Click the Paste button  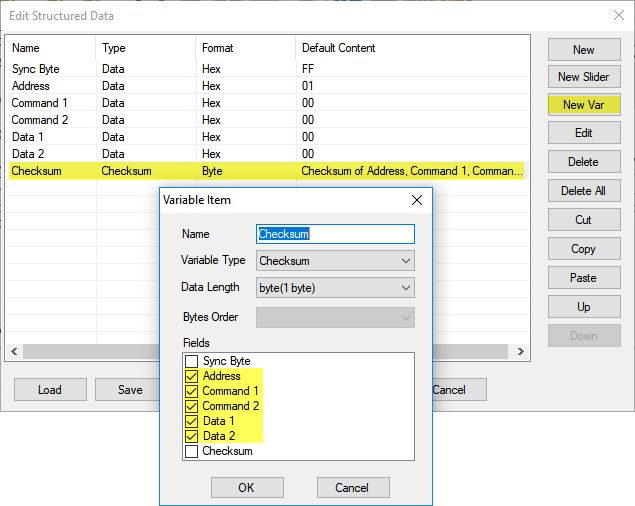click(x=584, y=278)
